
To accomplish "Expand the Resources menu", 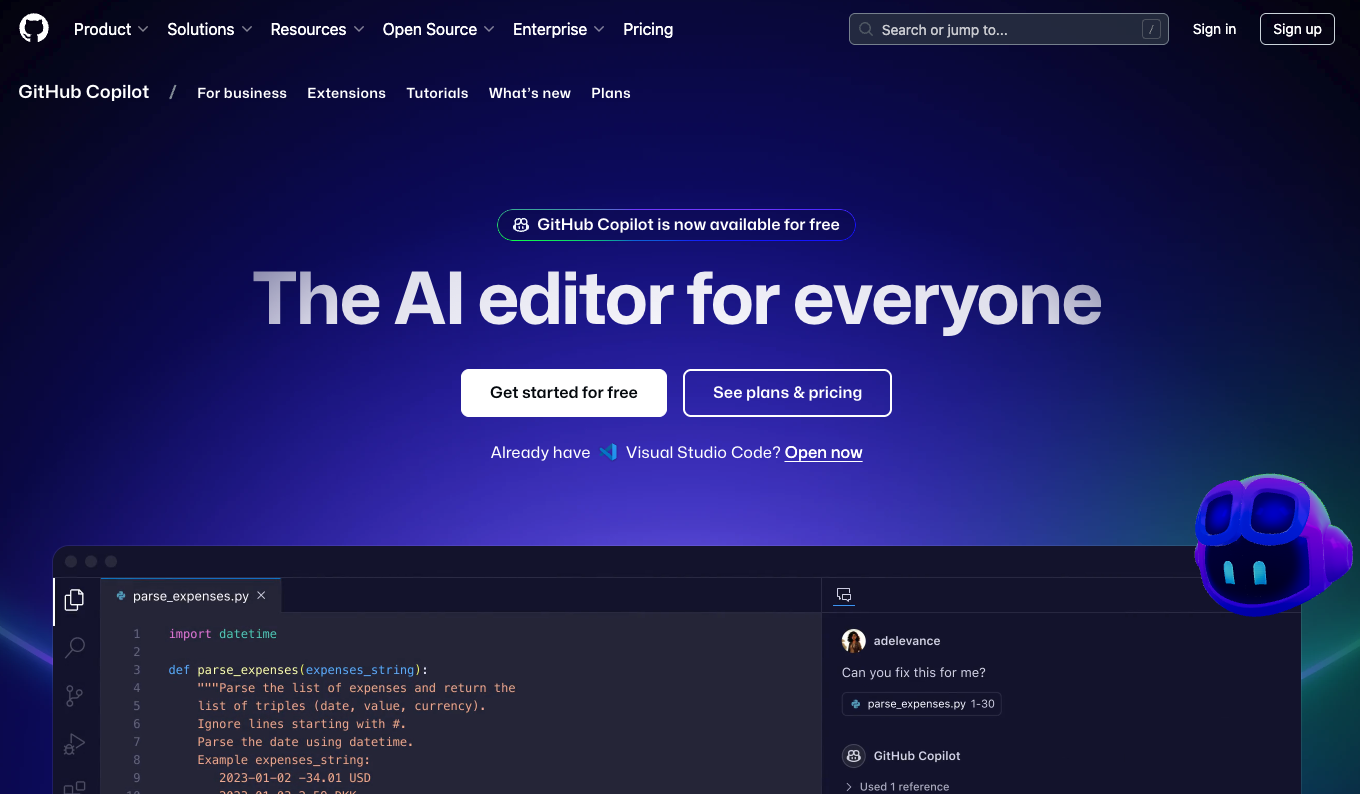I will coord(317,29).
